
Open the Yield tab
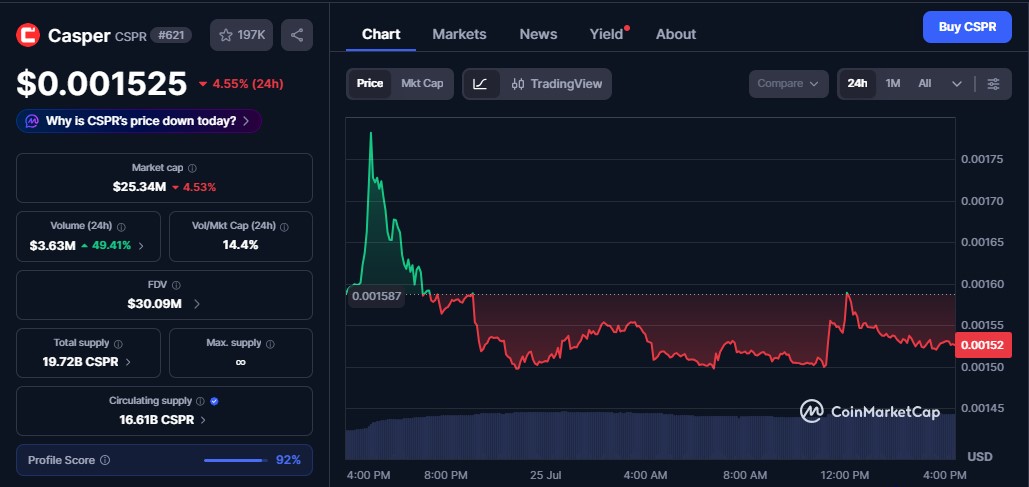(x=606, y=34)
